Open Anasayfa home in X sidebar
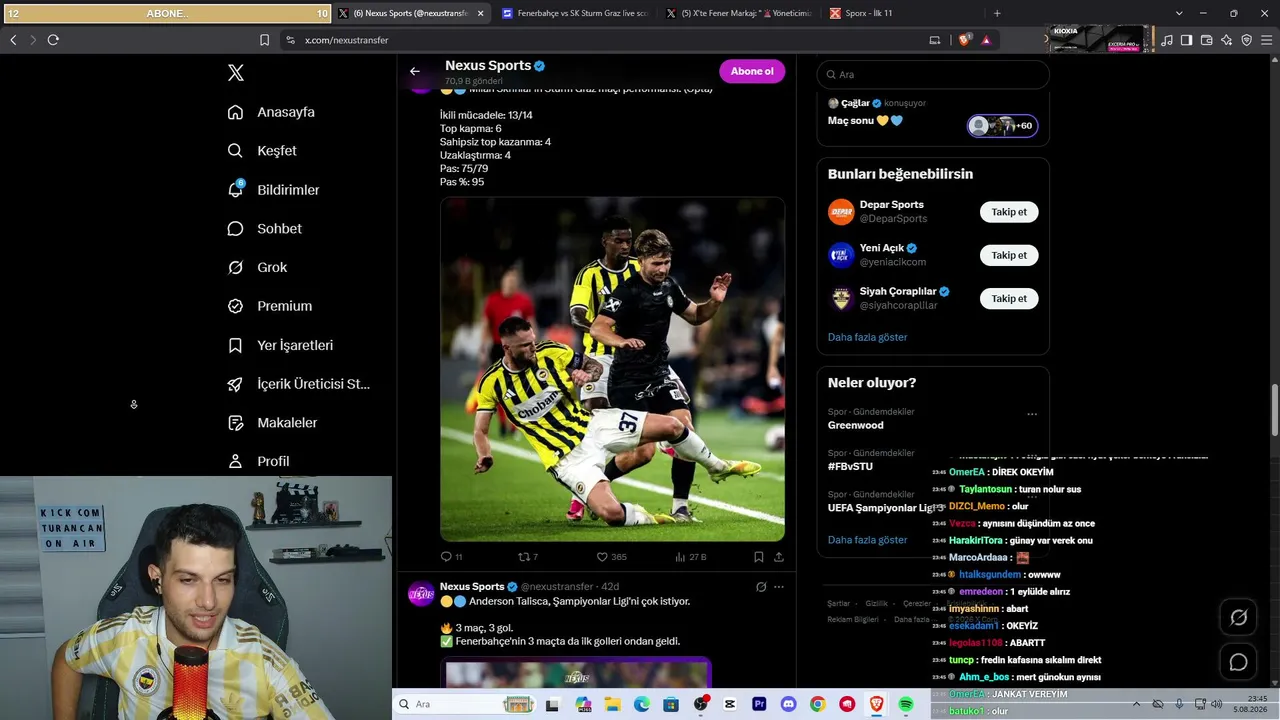 [x=271, y=112]
